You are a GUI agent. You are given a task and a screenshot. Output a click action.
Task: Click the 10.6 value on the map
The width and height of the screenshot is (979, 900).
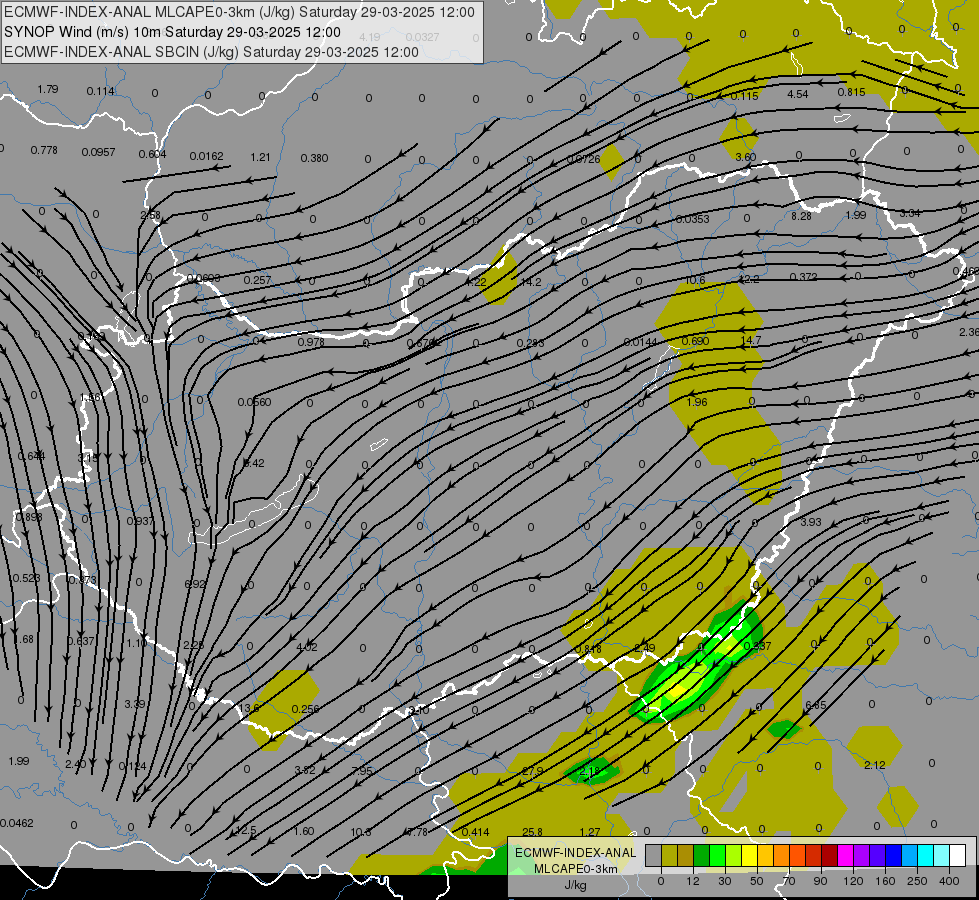pyautogui.click(x=695, y=280)
